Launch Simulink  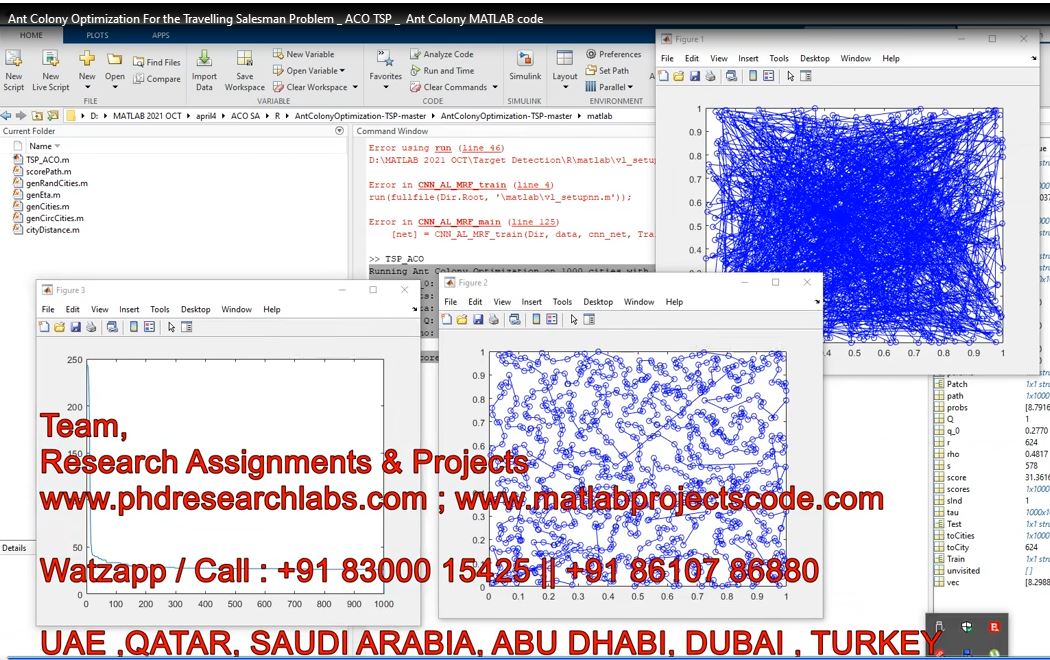coord(525,66)
